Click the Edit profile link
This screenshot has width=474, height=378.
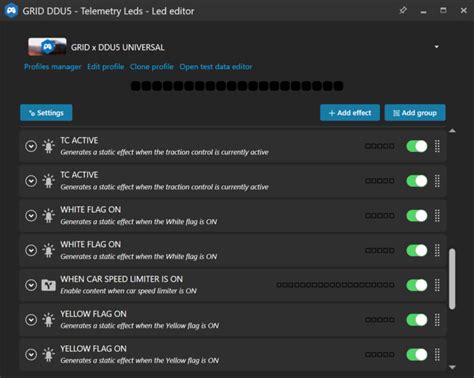coord(105,67)
